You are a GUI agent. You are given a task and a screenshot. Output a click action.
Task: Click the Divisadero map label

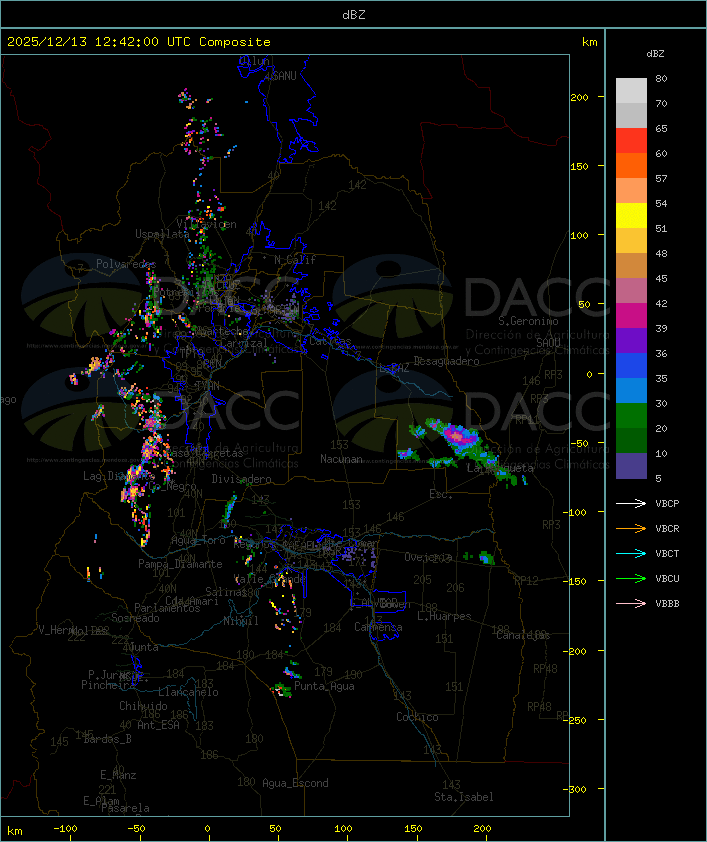tap(241, 479)
